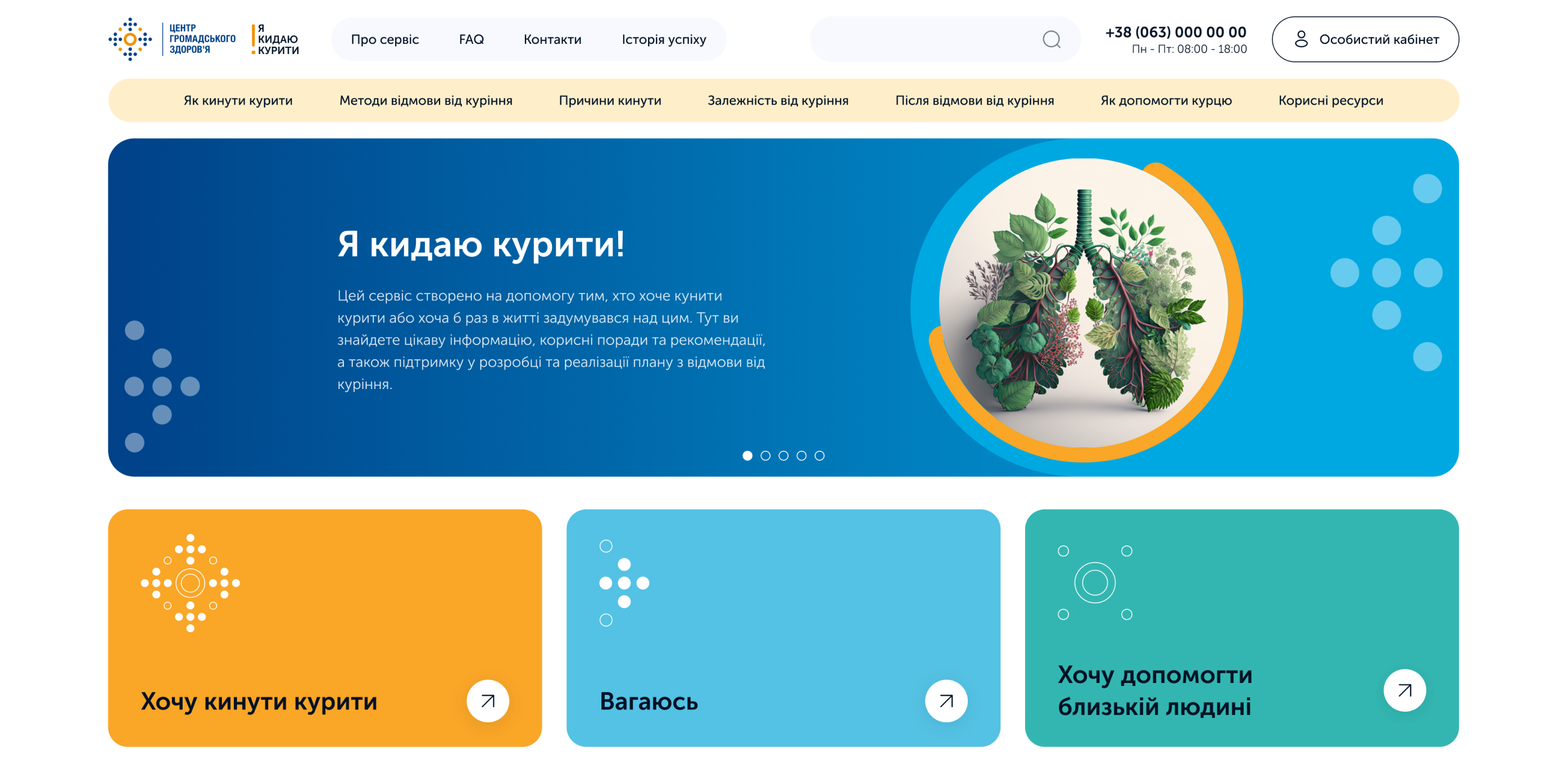This screenshot has height=778, width=1568.
Task: Open 'Залежність від куріння' menu item
Action: pos(777,101)
